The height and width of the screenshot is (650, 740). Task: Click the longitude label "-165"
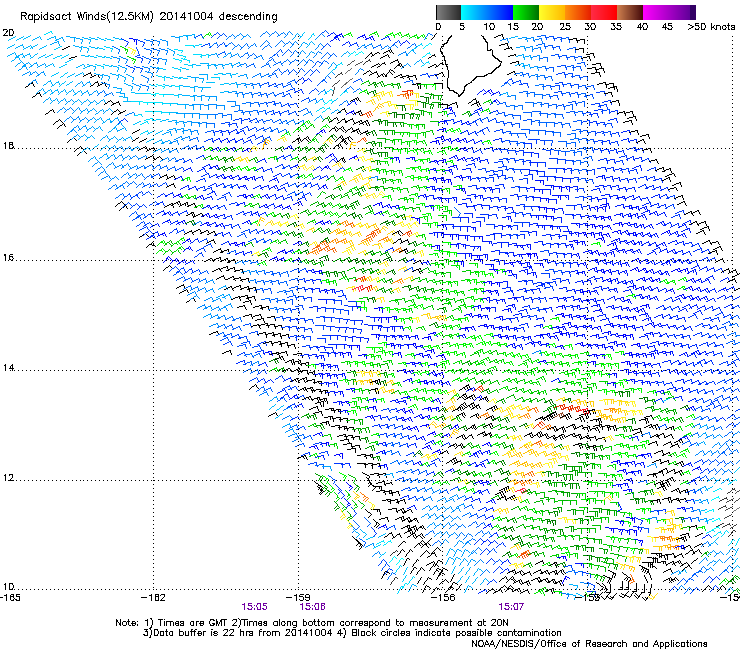(10, 598)
